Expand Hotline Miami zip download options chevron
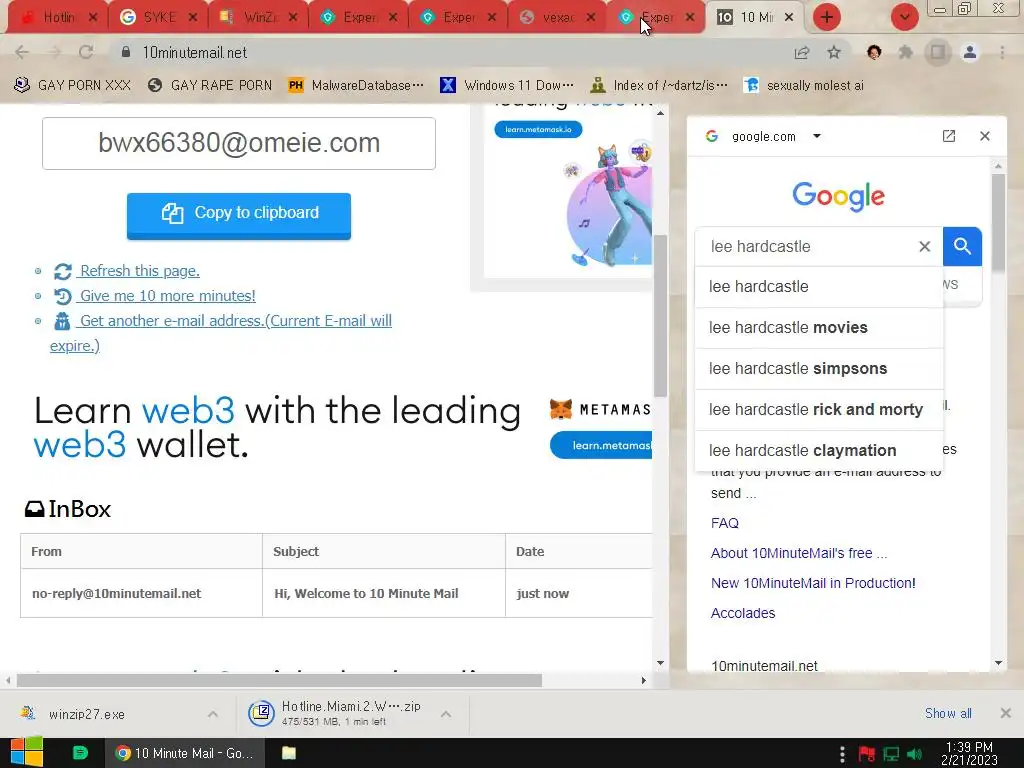 [x=446, y=714]
